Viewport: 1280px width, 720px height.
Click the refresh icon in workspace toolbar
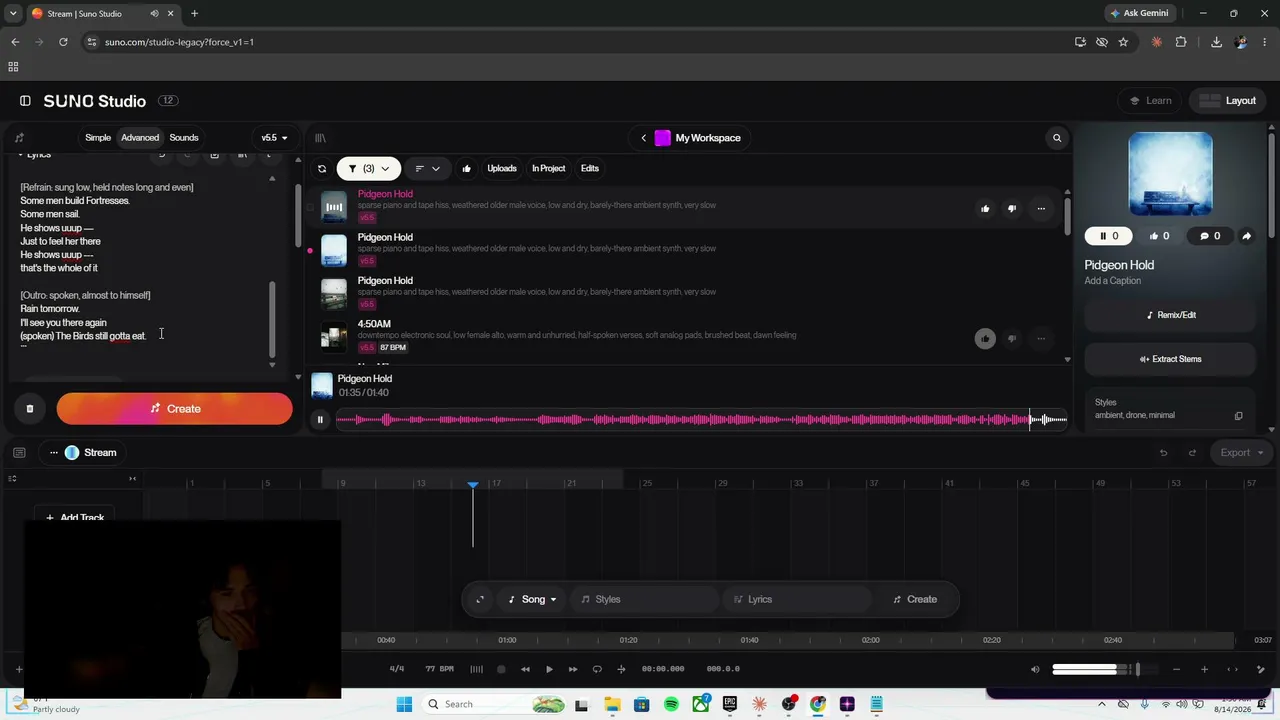[322, 169]
